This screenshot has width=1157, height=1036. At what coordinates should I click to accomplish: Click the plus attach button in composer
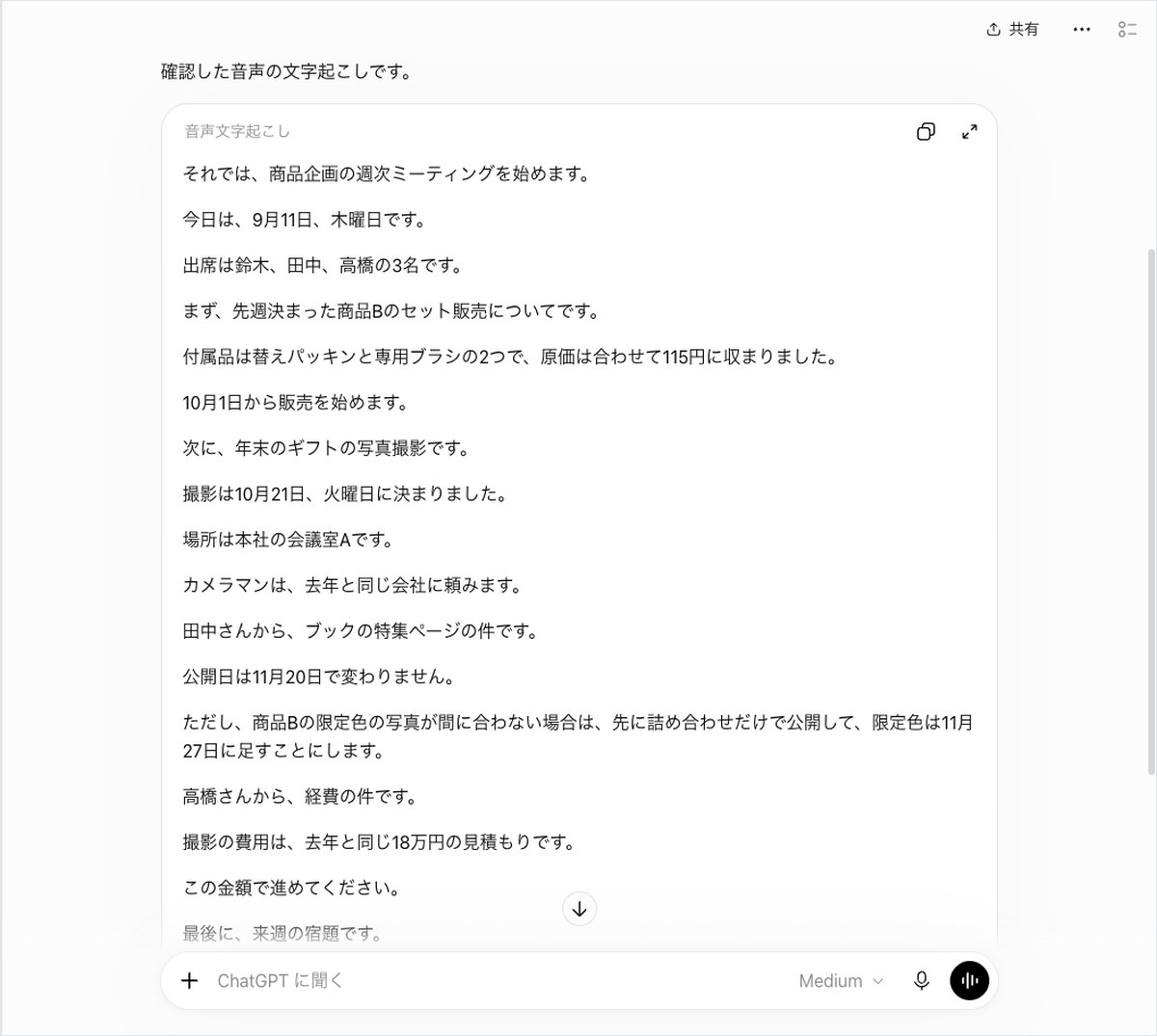point(190,981)
